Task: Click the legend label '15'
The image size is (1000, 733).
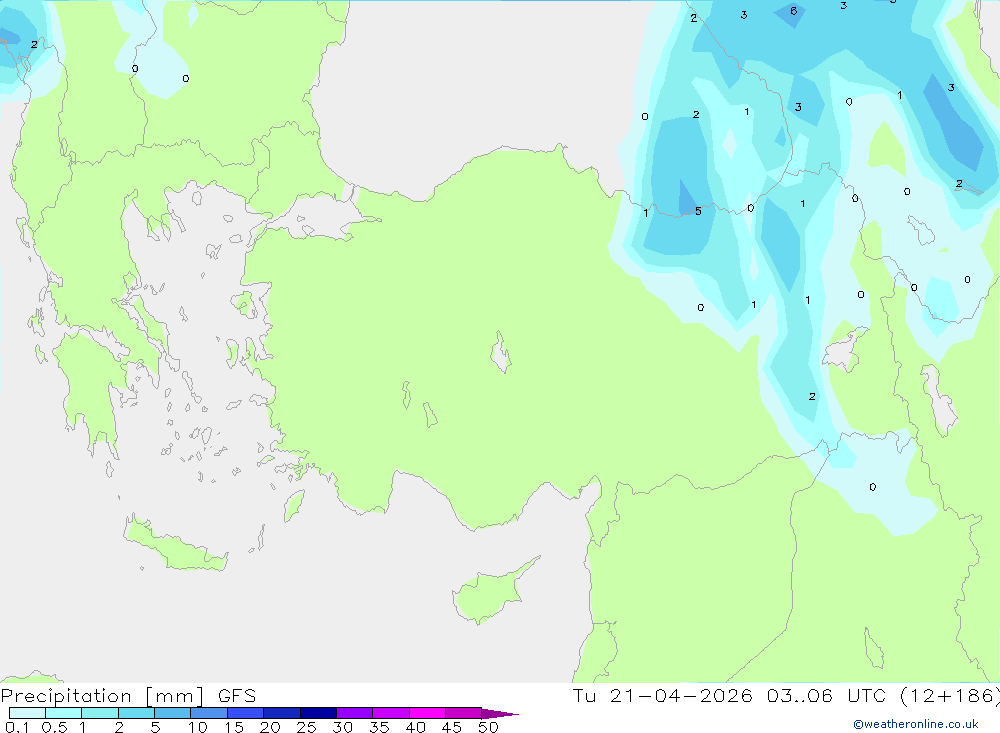Action: (x=234, y=727)
